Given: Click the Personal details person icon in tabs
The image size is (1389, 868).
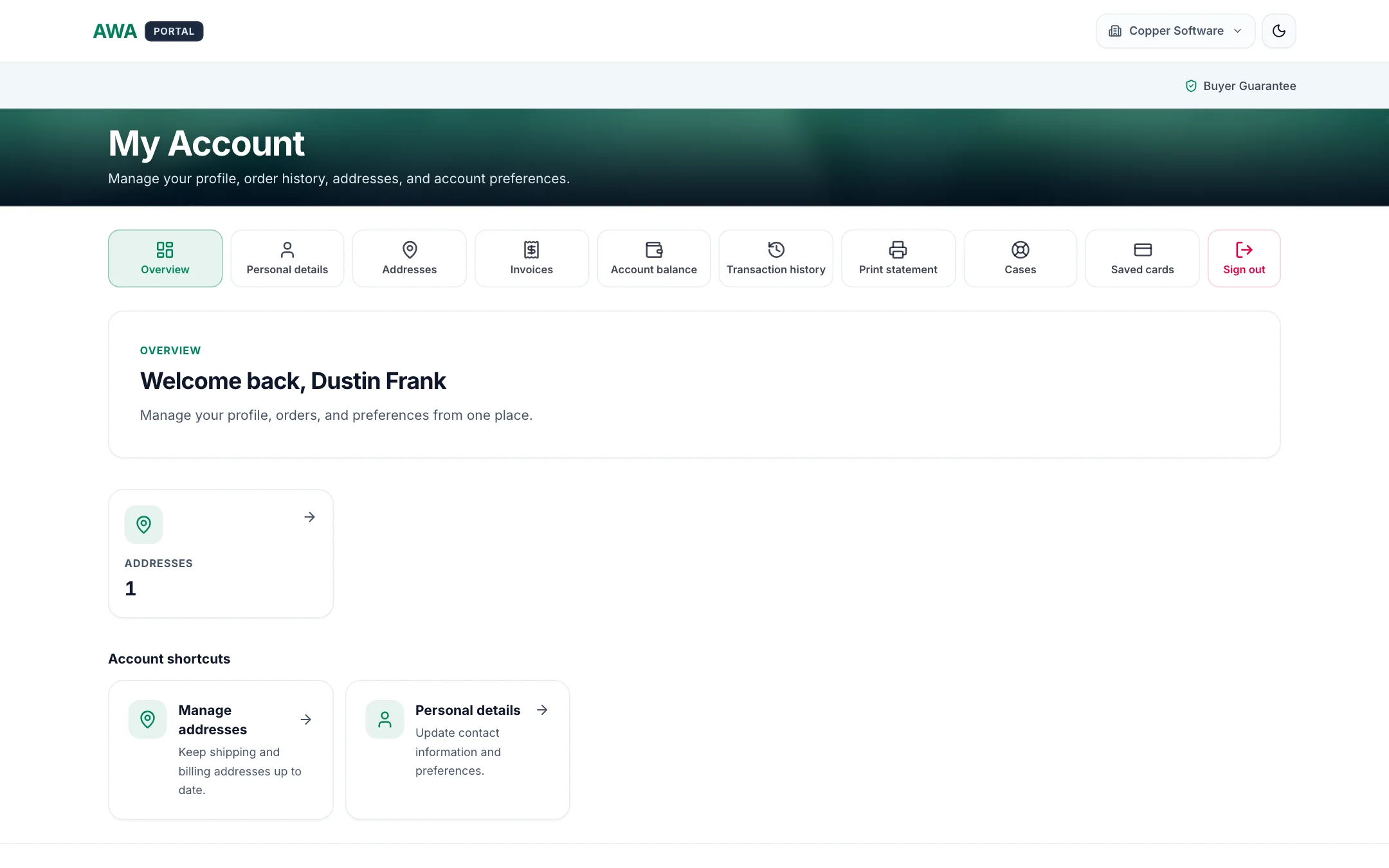Looking at the screenshot, I should coord(287,249).
